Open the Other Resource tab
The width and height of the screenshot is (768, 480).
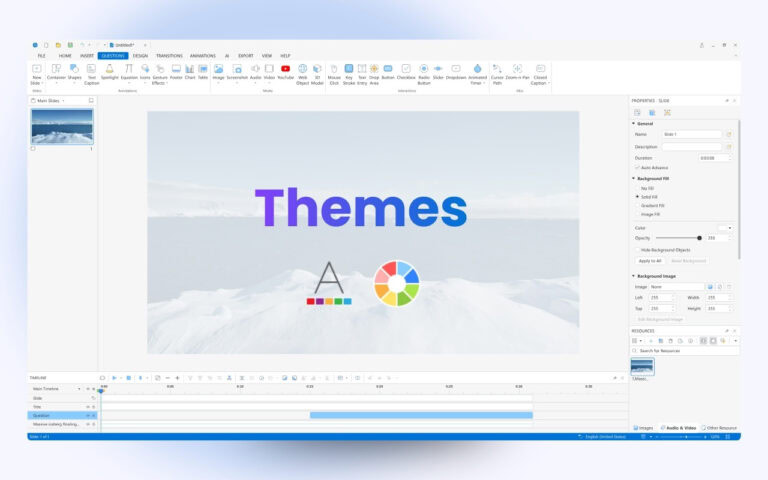tap(719, 428)
